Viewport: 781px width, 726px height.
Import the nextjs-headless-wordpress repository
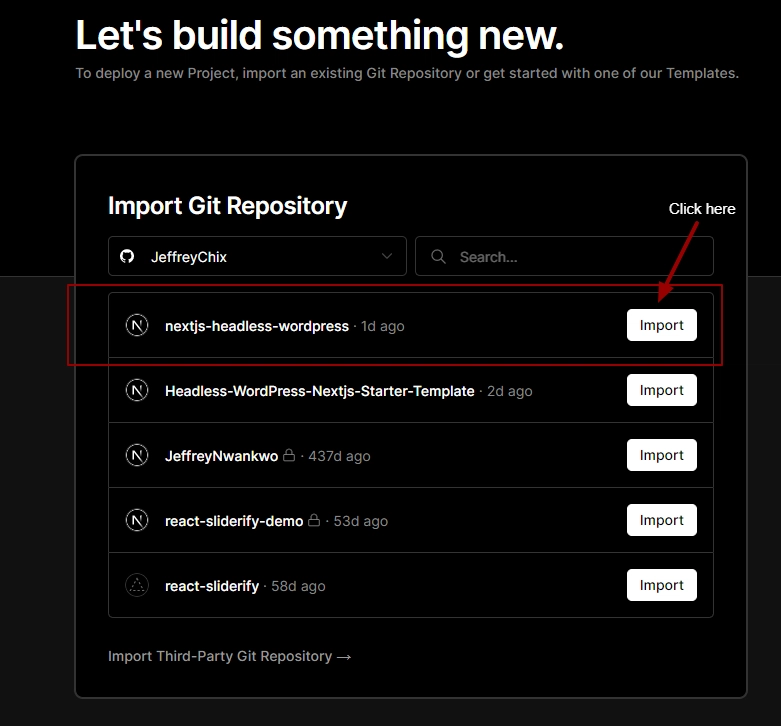(x=661, y=325)
